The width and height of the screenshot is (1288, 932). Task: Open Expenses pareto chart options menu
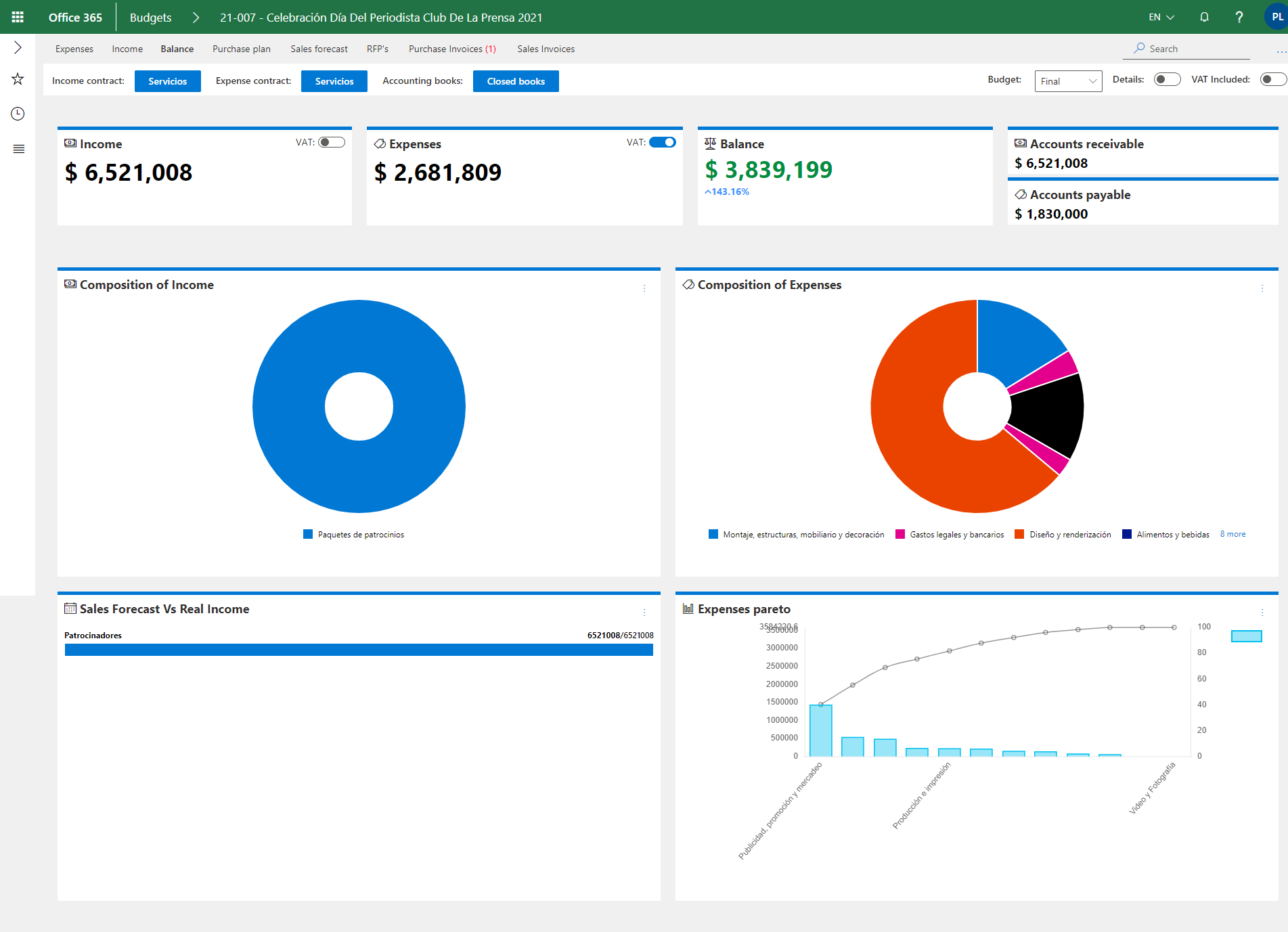[x=1262, y=613]
